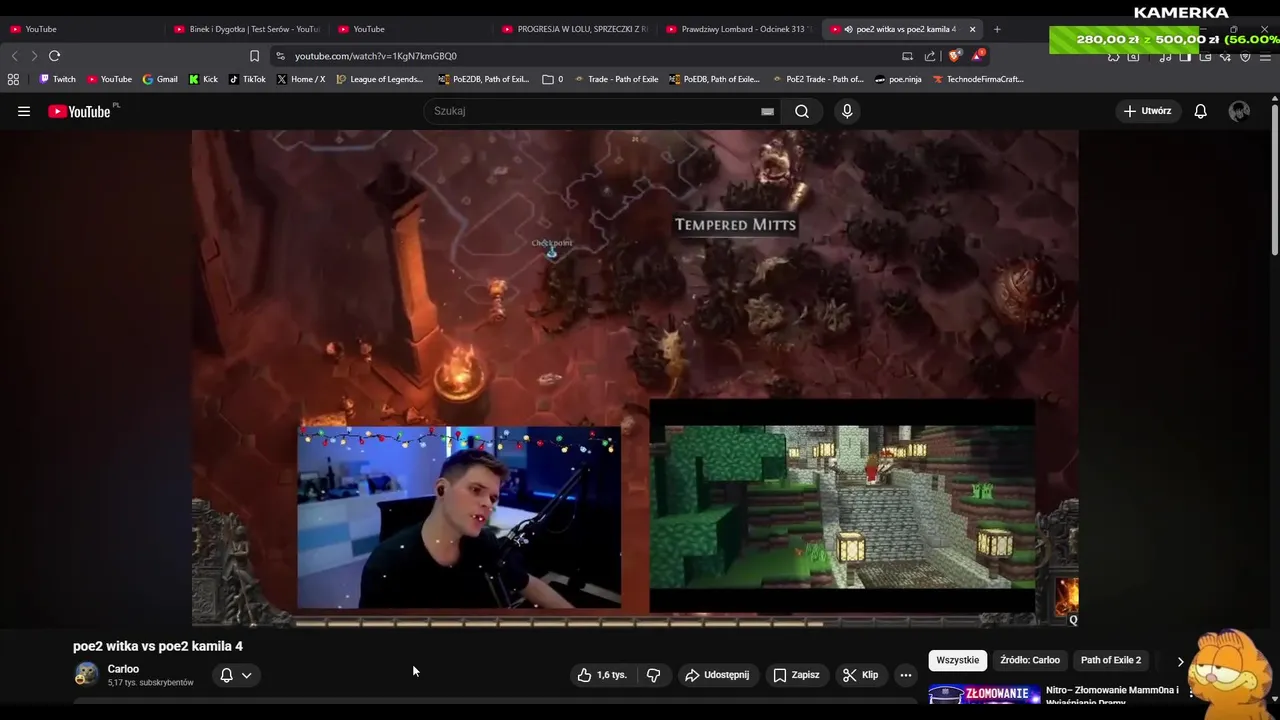The width and height of the screenshot is (1280, 720).
Task: Switch to PROGRESJA W LOLU tab
Action: coord(574,29)
